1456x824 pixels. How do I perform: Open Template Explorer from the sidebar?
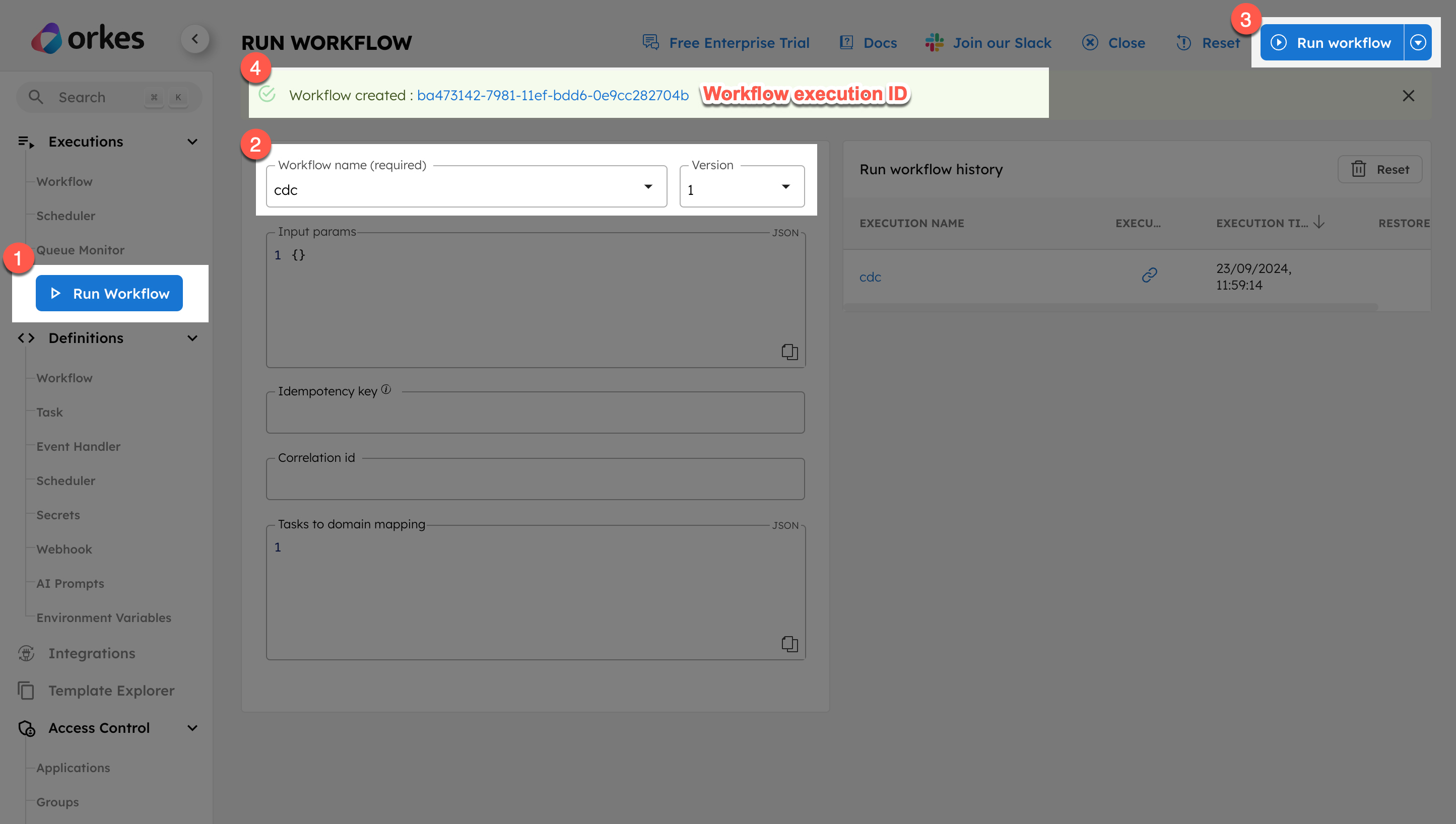point(111,691)
